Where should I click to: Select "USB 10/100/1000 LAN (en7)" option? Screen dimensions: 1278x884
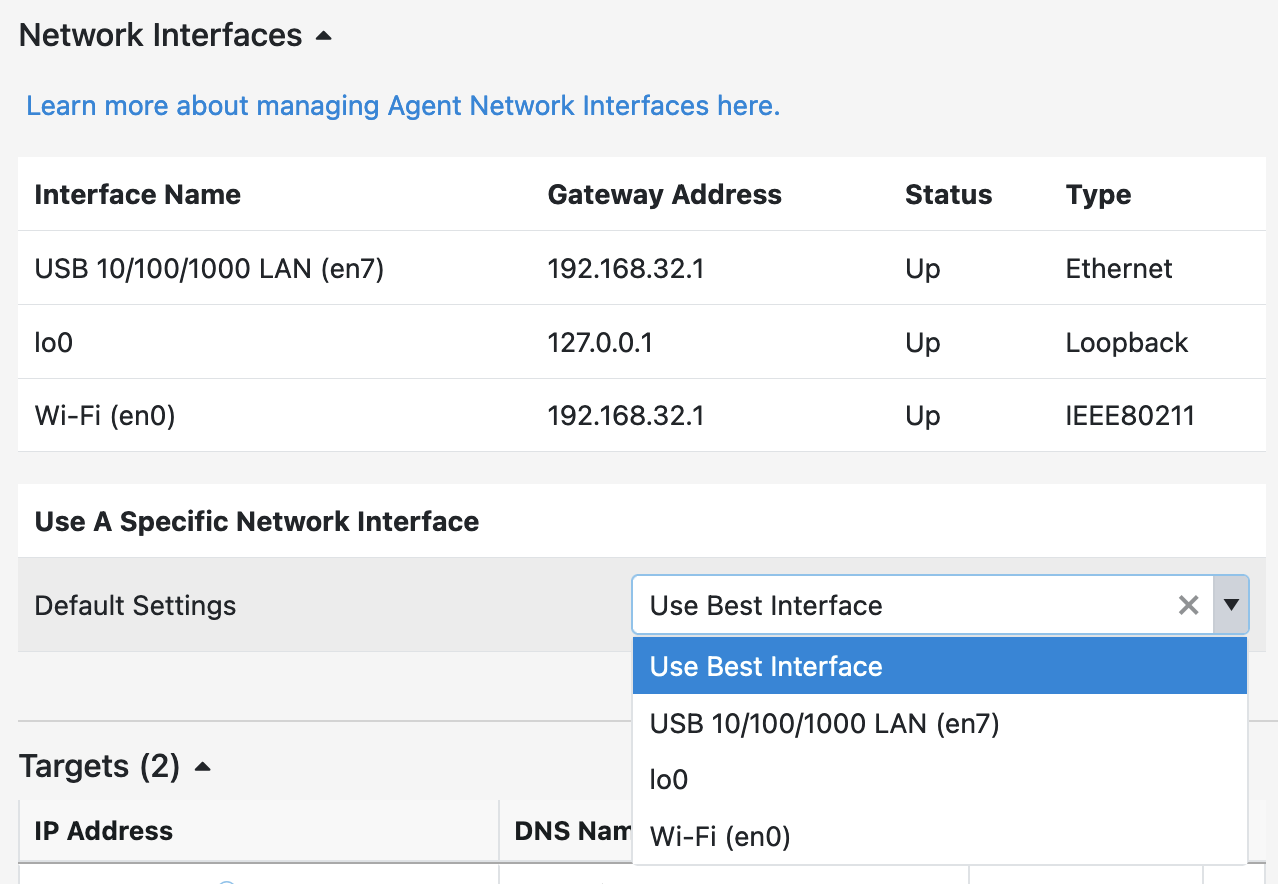click(x=823, y=723)
